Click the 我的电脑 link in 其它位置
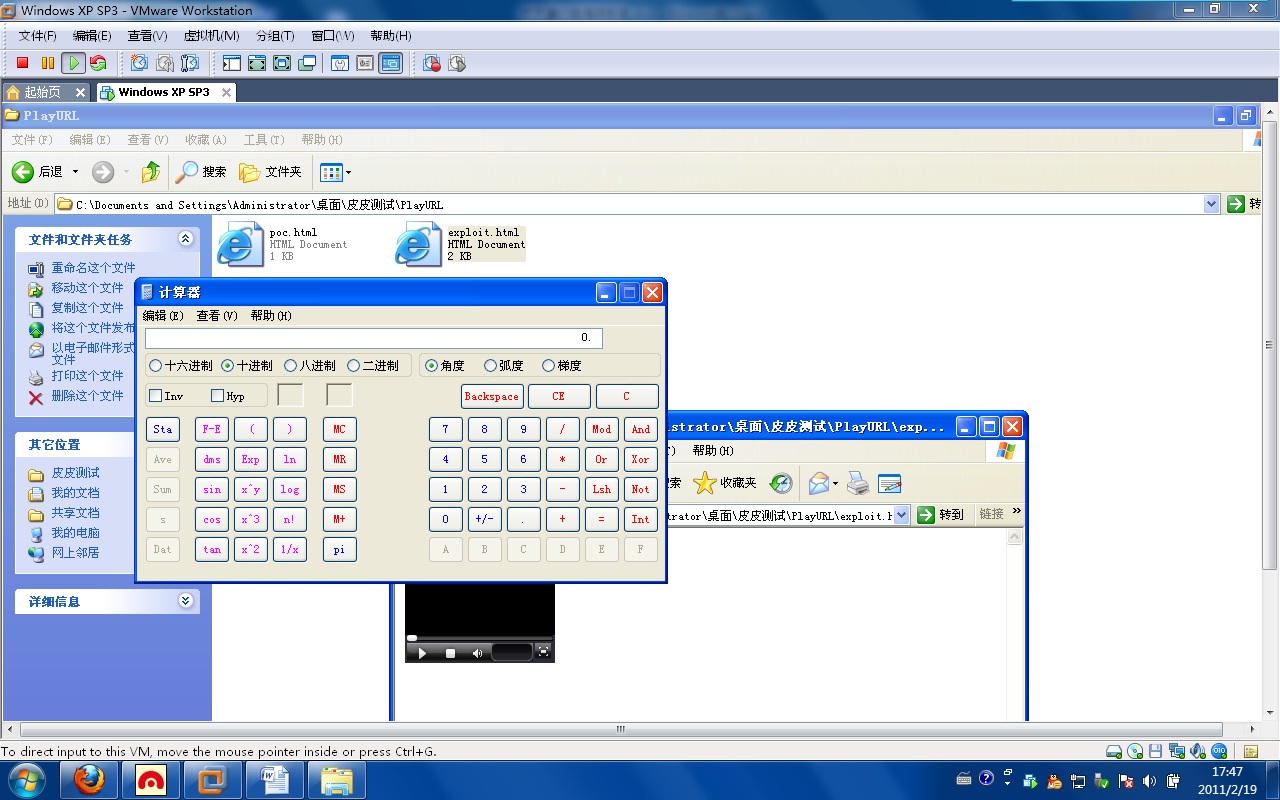This screenshot has width=1280, height=800. (x=75, y=533)
